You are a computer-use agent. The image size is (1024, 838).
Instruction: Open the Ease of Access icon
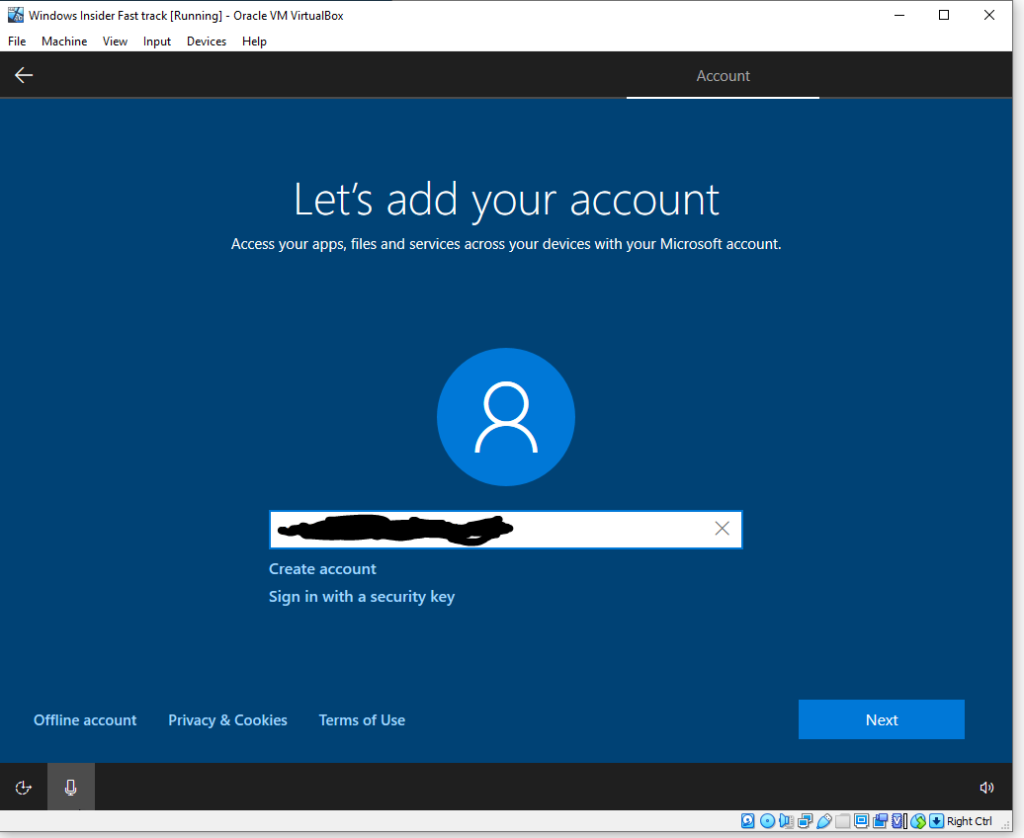tap(24, 788)
